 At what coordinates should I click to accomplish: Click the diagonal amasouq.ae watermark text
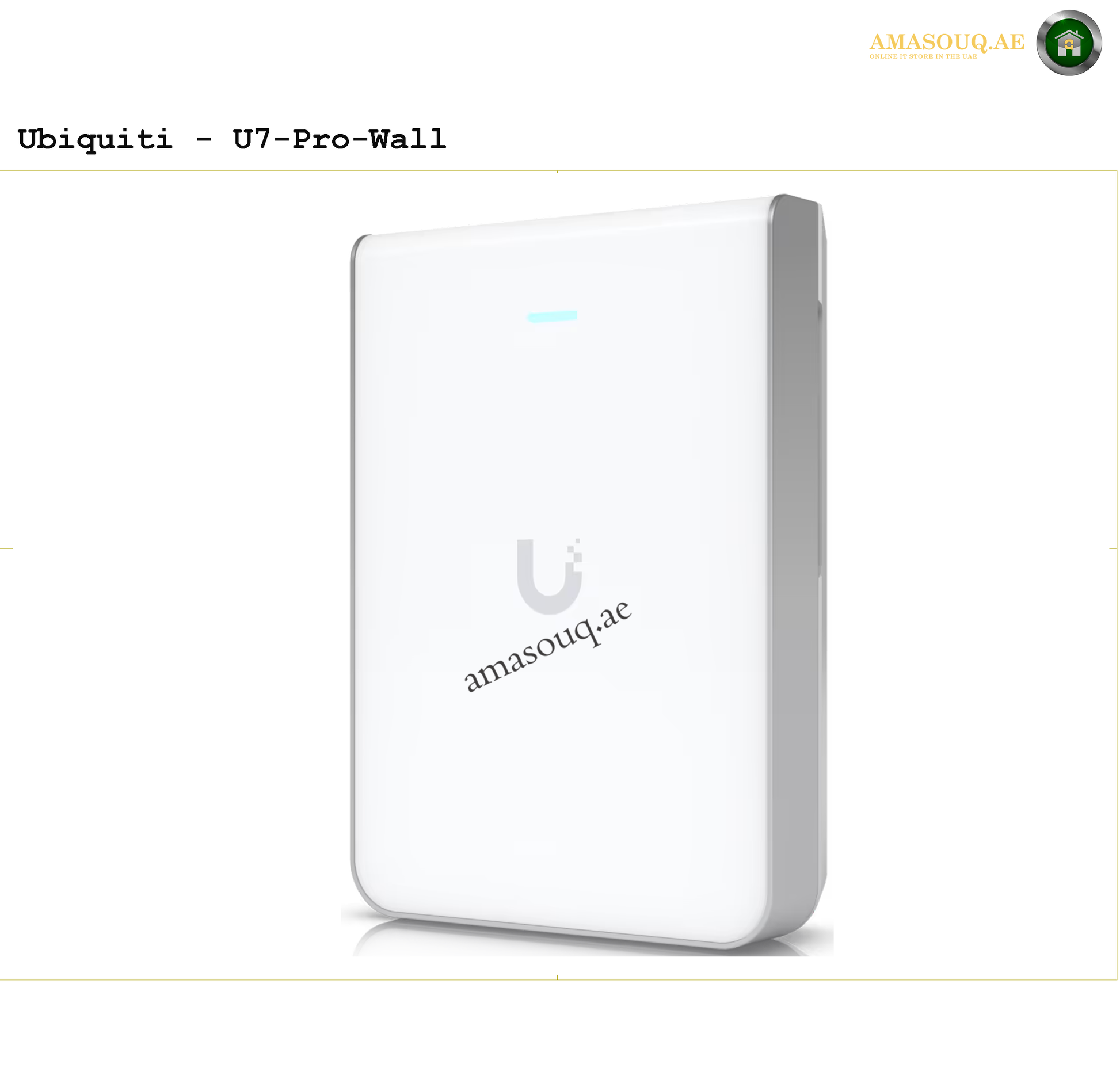point(547,646)
